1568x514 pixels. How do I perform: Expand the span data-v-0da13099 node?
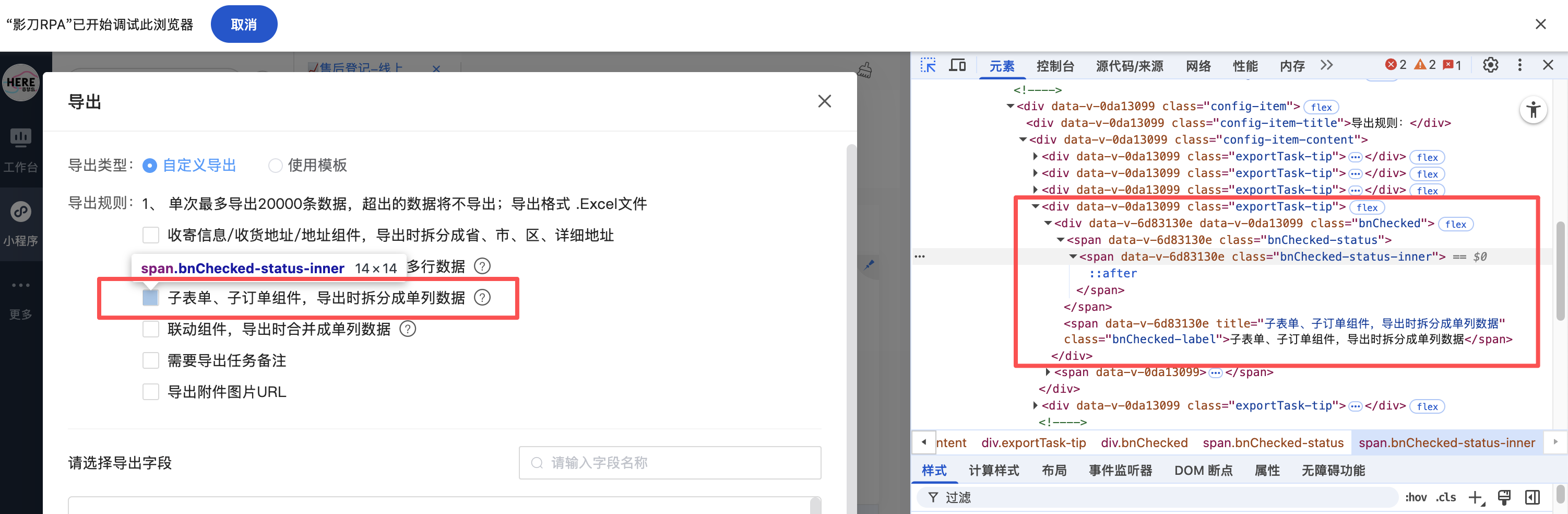(x=1048, y=372)
